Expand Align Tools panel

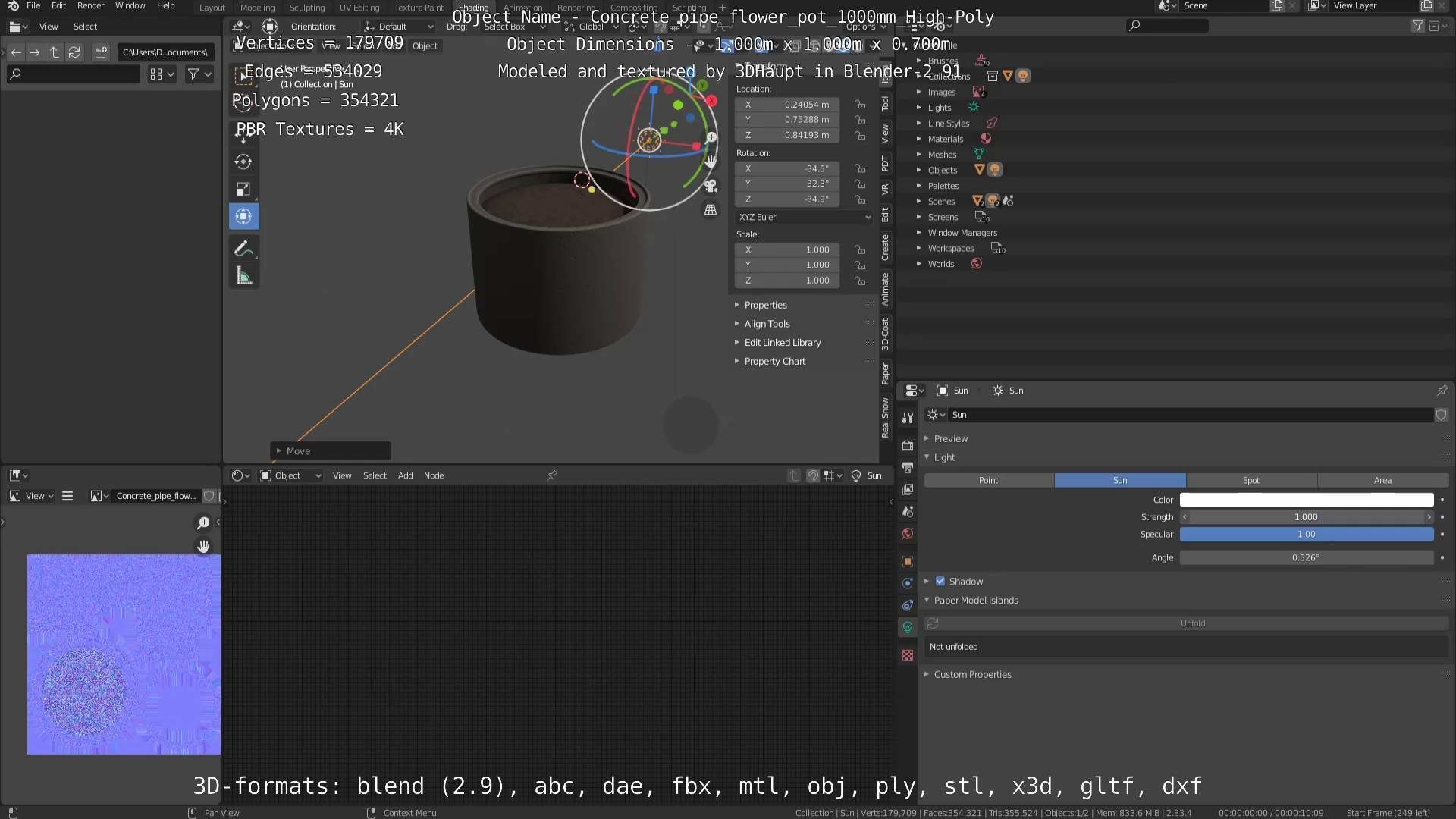(x=767, y=324)
